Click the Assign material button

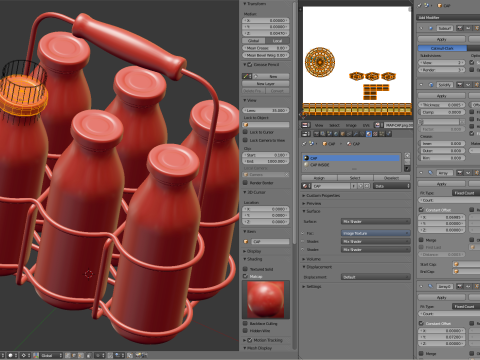point(319,178)
